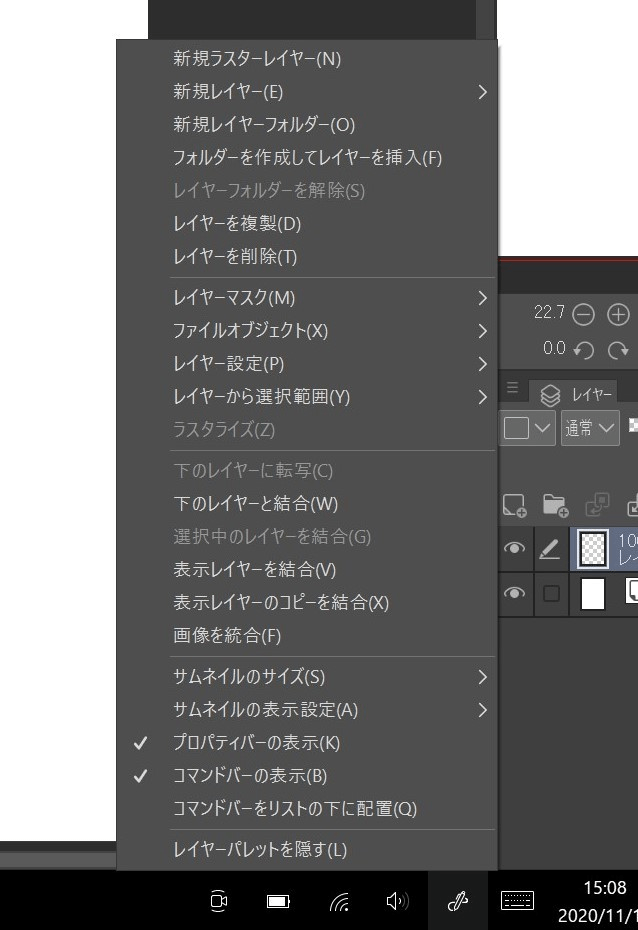Open the Wi-Fi network tray icon
The width and height of the screenshot is (638, 930).
[x=339, y=902]
